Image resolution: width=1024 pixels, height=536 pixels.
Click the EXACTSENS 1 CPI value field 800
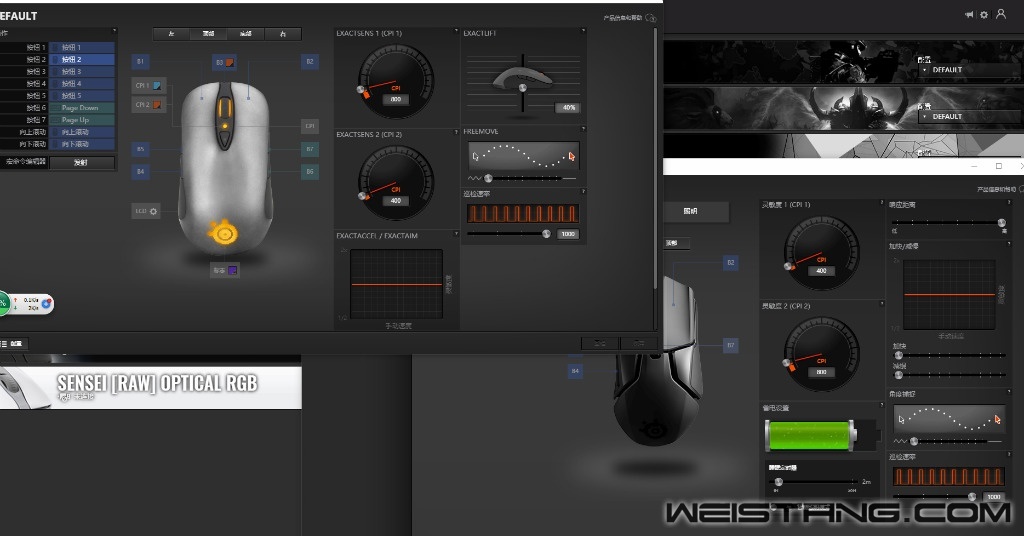point(396,99)
